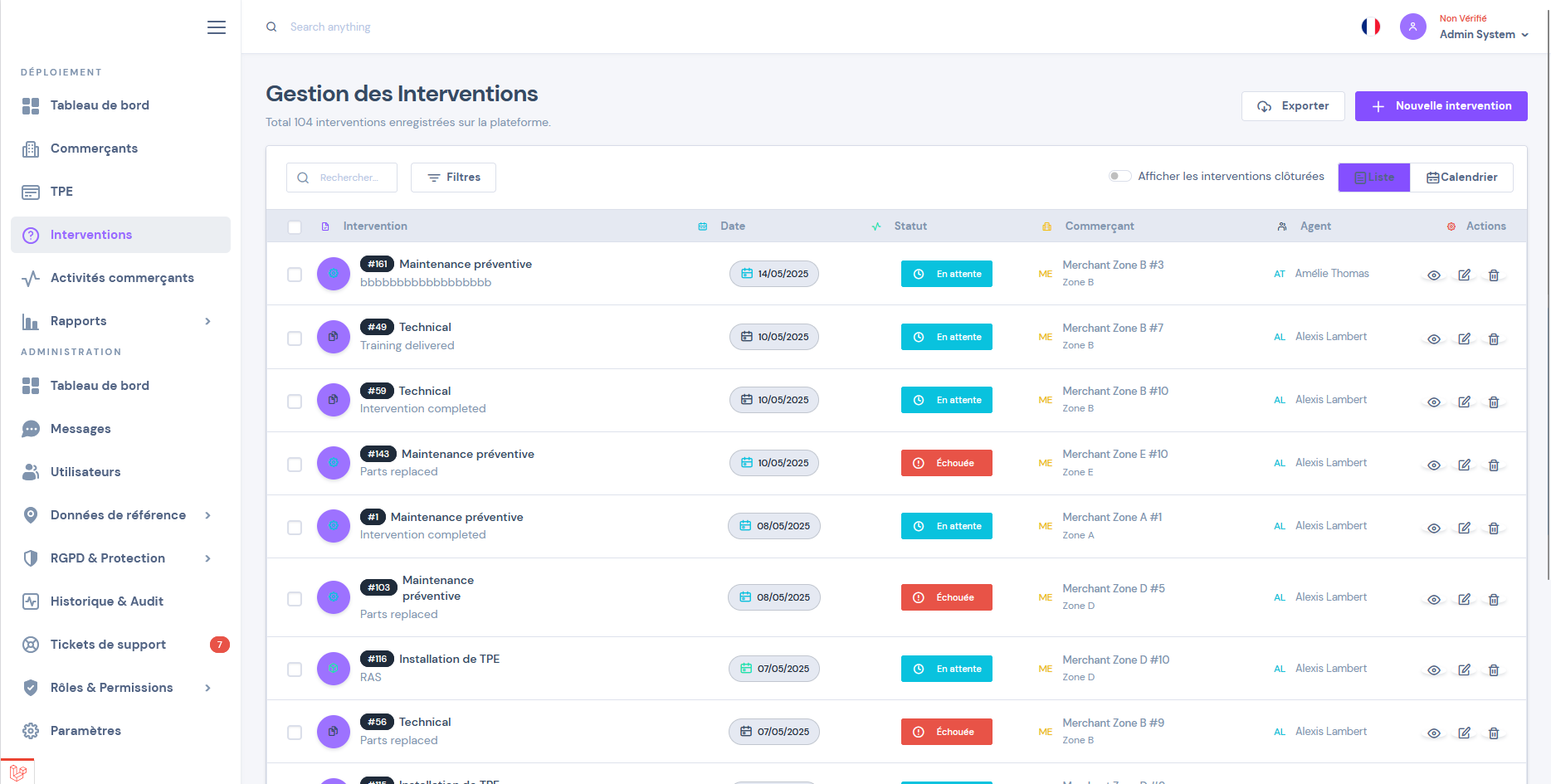Edit intervention #1 using the pencil icon
1551x784 pixels.
coord(1464,528)
